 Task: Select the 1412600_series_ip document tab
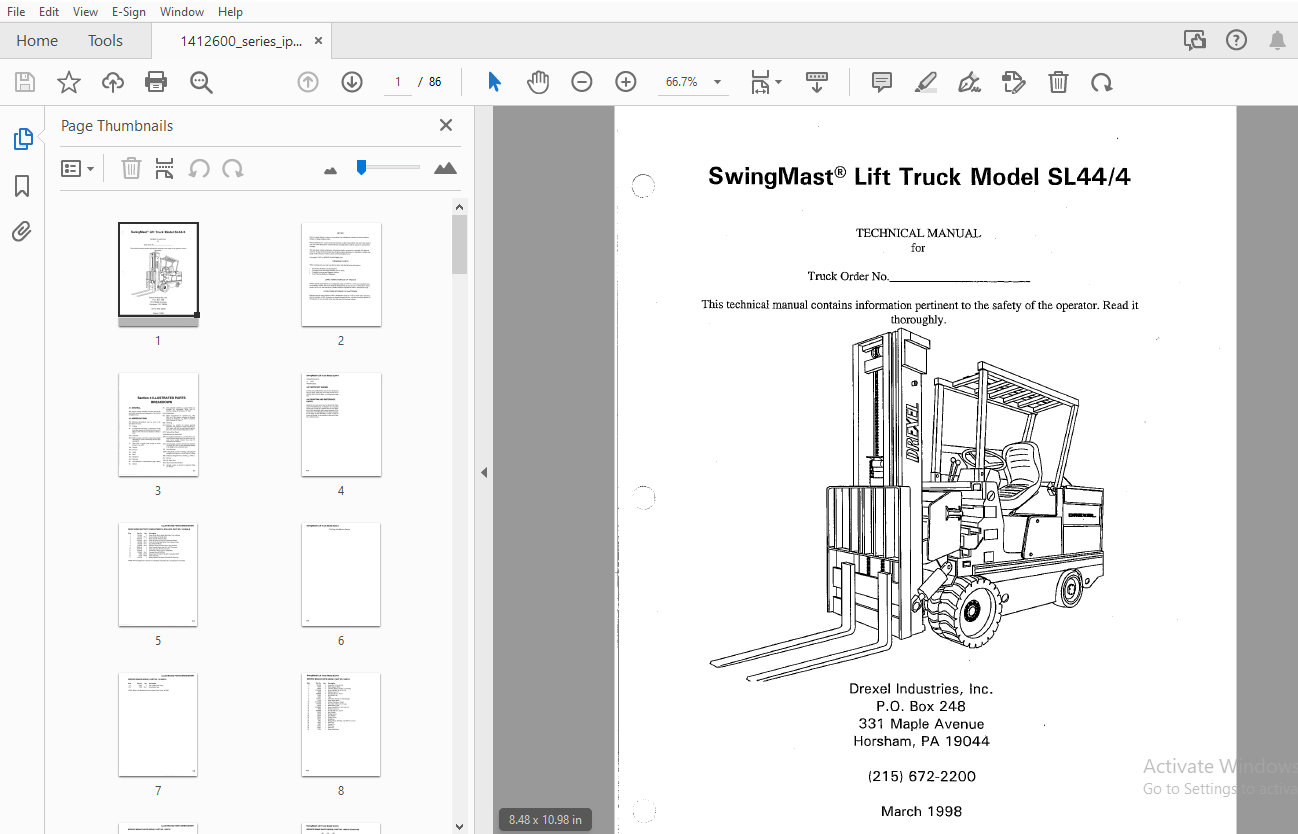[x=240, y=41]
